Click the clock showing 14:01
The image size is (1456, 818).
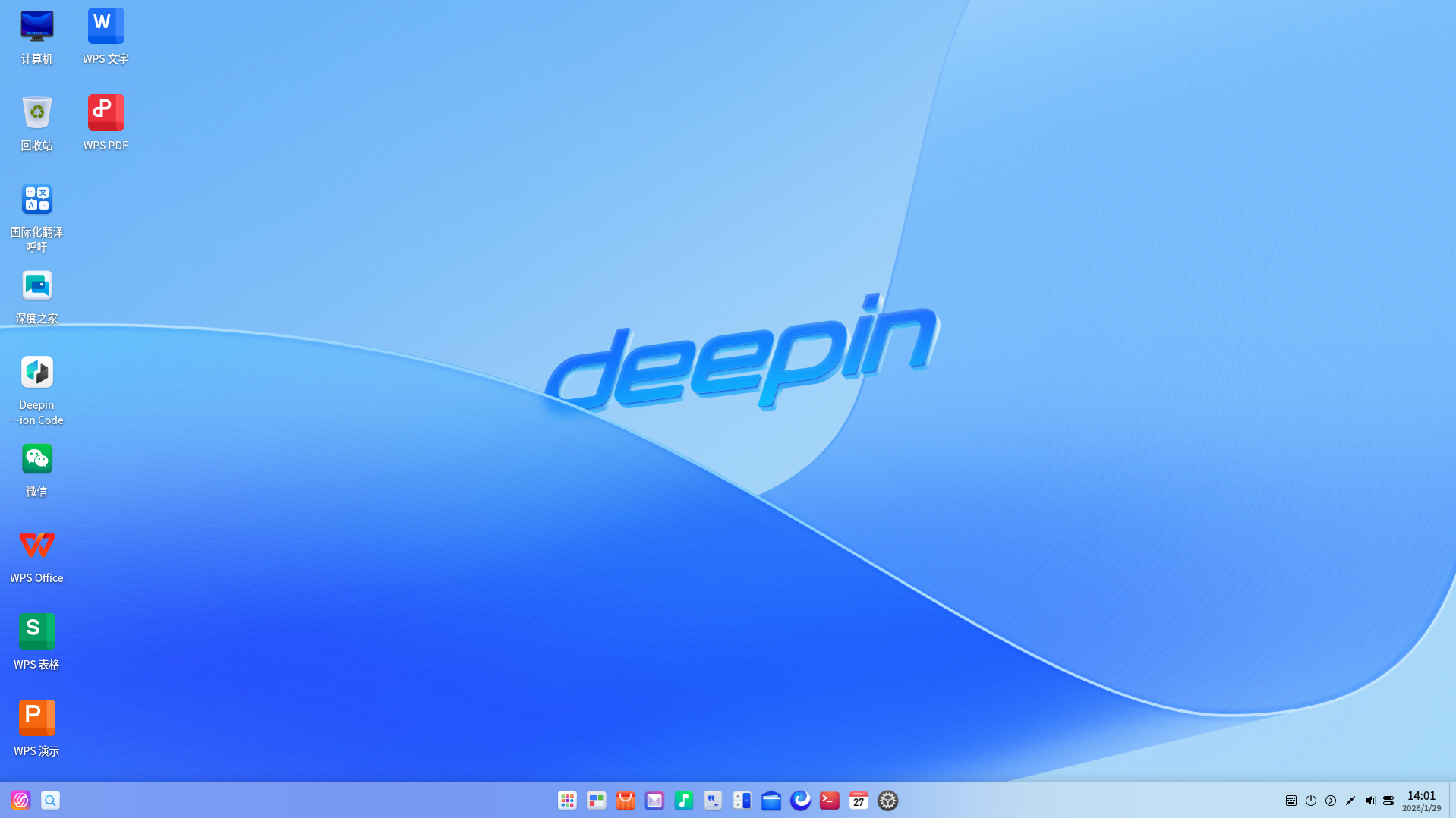pos(1421,795)
